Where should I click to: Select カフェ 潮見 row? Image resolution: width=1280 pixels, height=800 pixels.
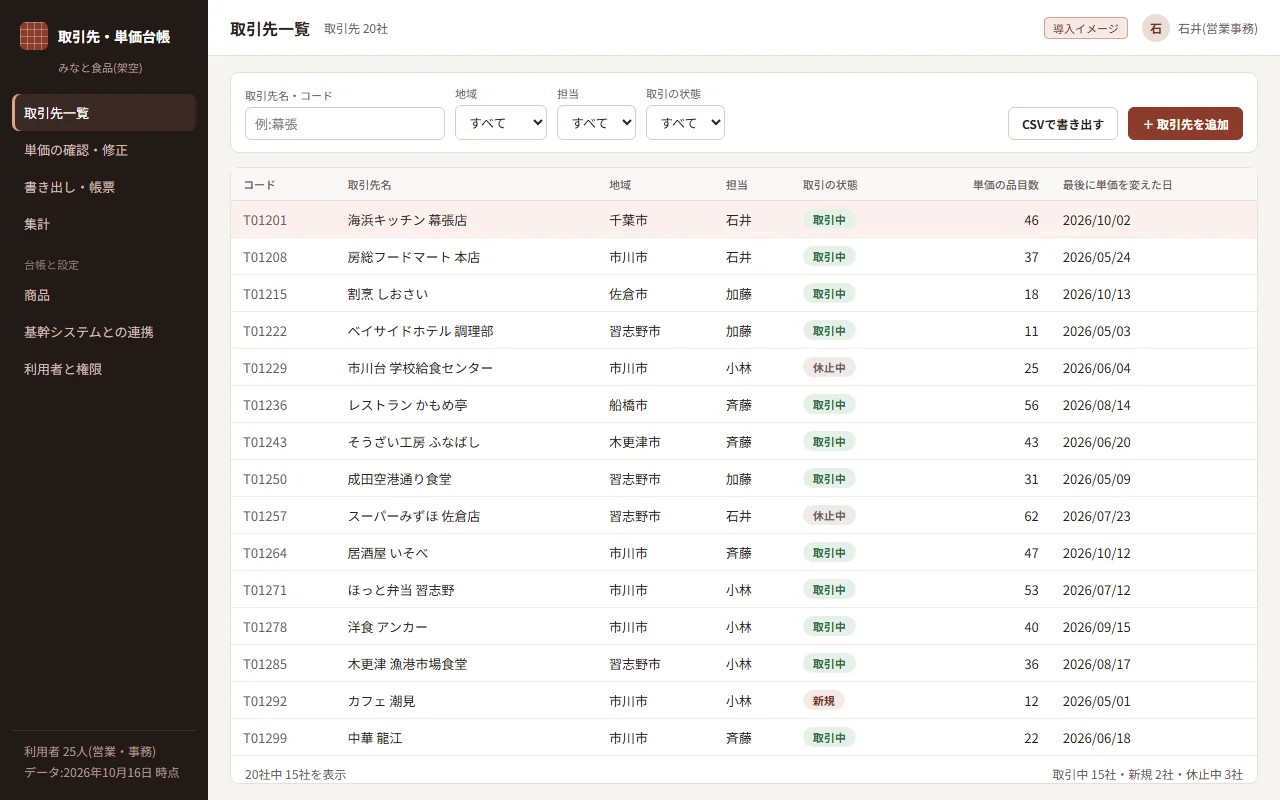[744, 701]
